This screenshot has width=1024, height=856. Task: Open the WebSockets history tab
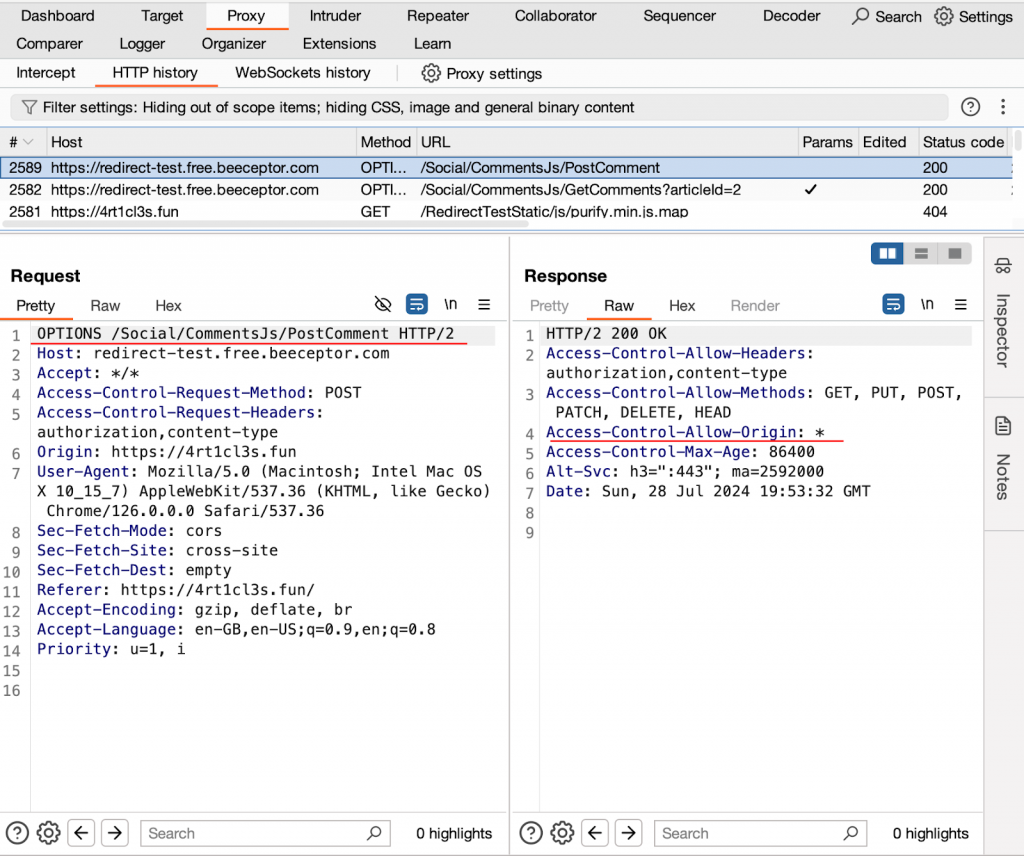pyautogui.click(x=302, y=73)
